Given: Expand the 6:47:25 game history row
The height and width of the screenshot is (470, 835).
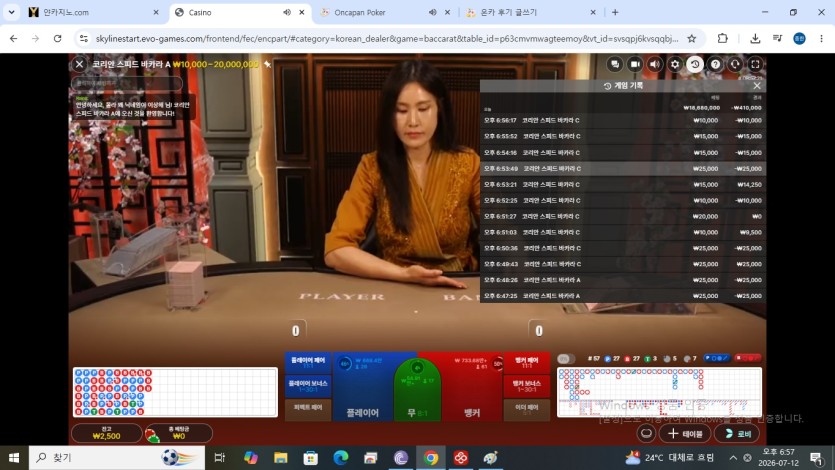Looking at the screenshot, I should [623, 296].
